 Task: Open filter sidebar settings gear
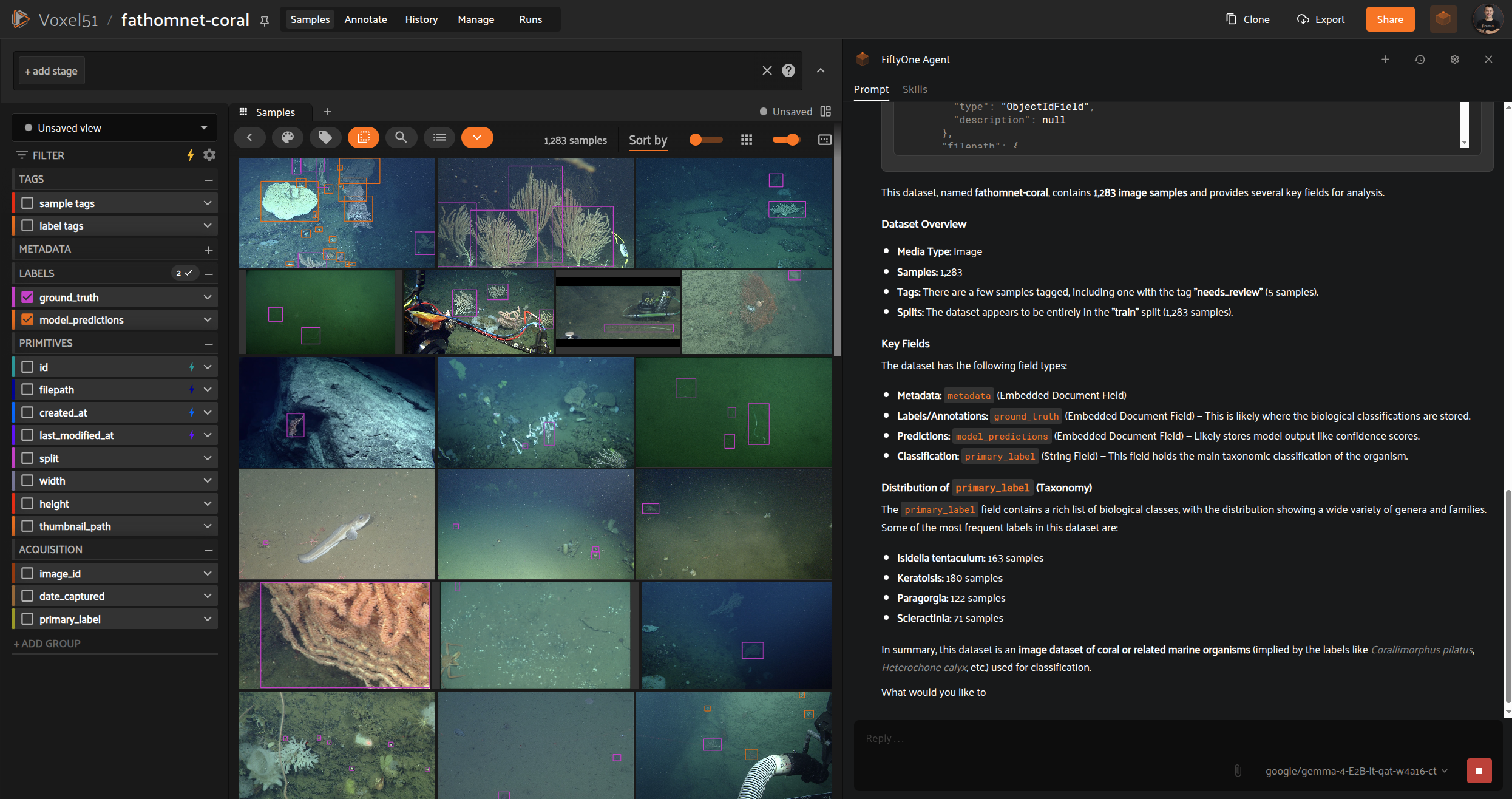209,155
